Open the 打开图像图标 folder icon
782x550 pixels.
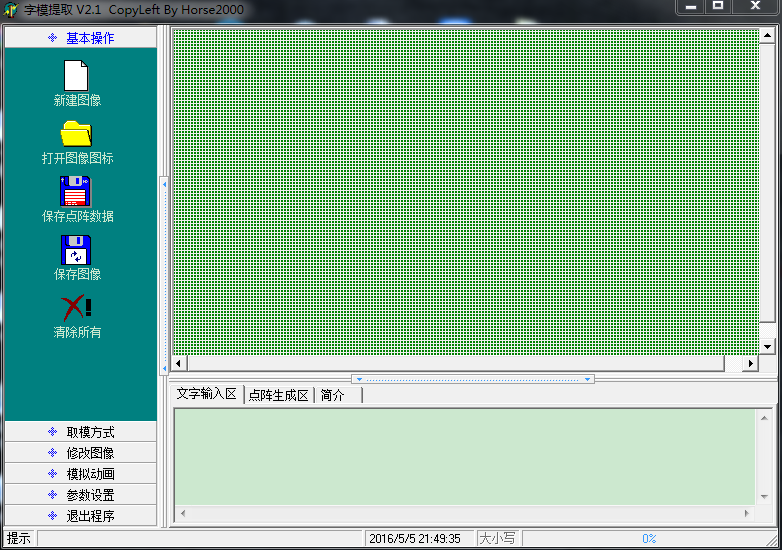click(x=76, y=133)
